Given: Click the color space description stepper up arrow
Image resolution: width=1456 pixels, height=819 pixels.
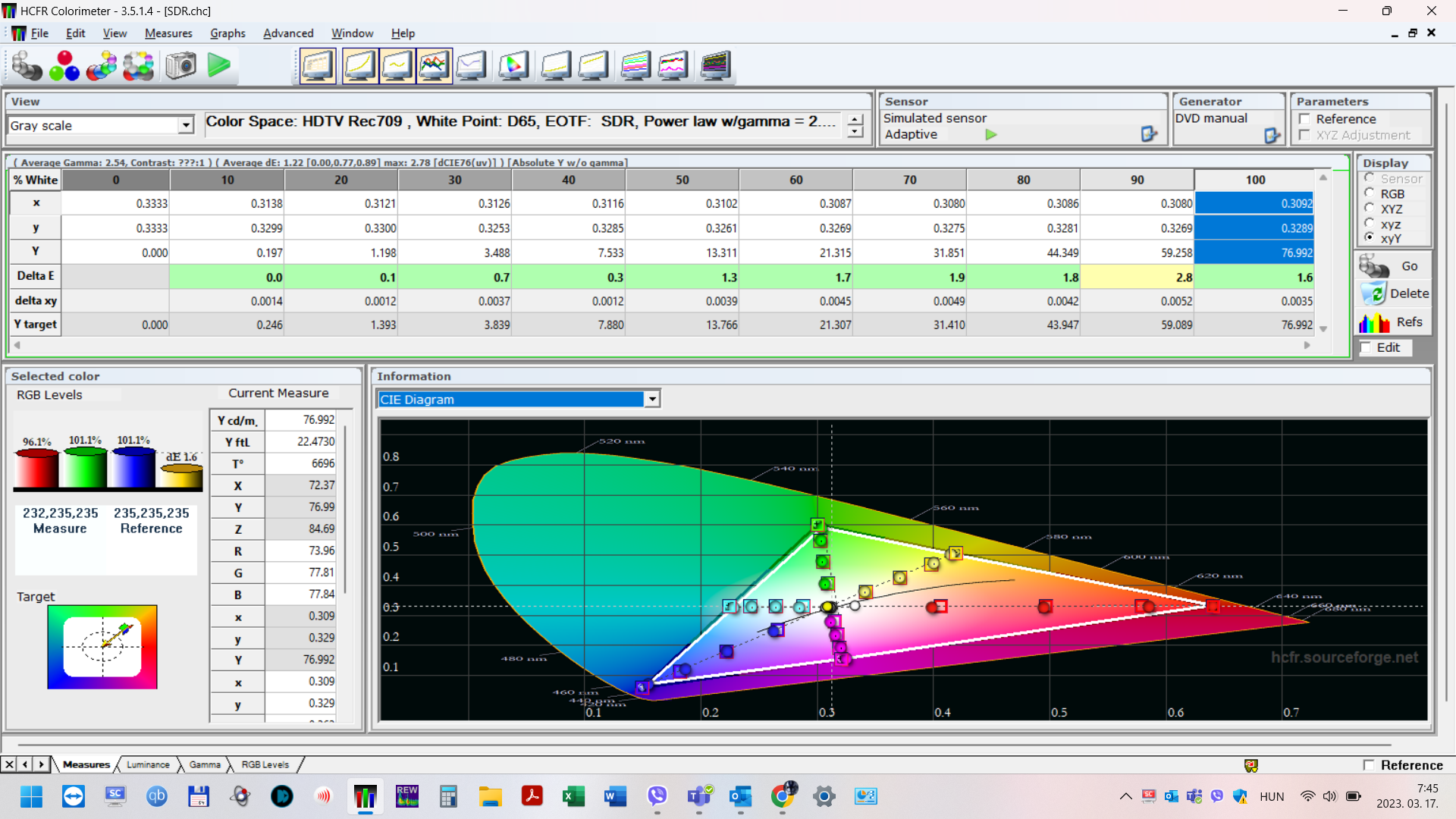Looking at the screenshot, I should pos(855,120).
